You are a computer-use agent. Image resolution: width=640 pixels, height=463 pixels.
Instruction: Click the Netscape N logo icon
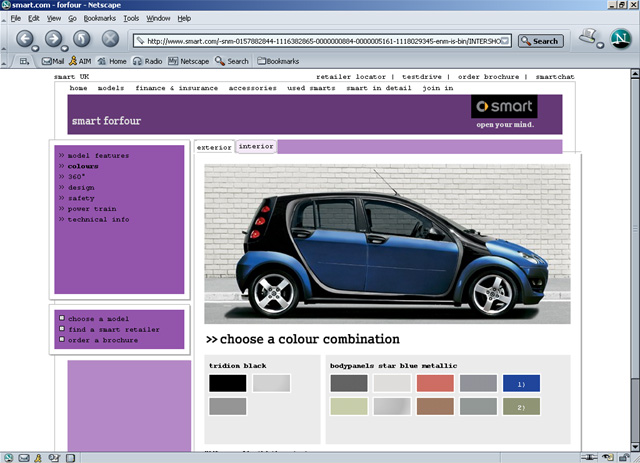pyautogui.click(x=620, y=40)
